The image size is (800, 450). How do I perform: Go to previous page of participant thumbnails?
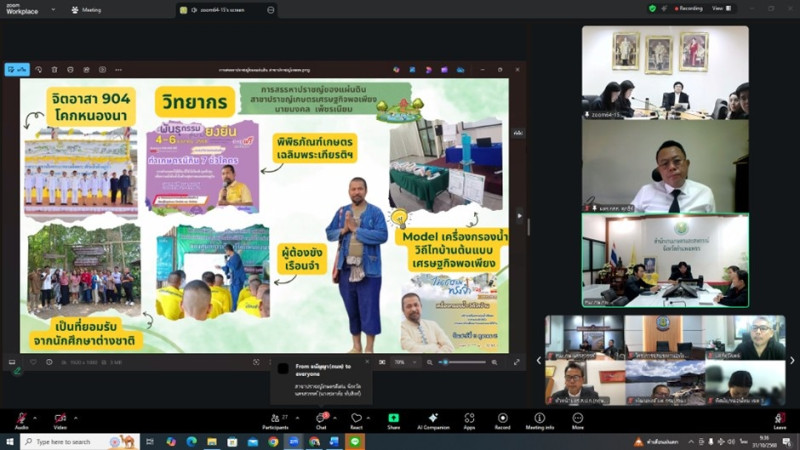pos(539,360)
